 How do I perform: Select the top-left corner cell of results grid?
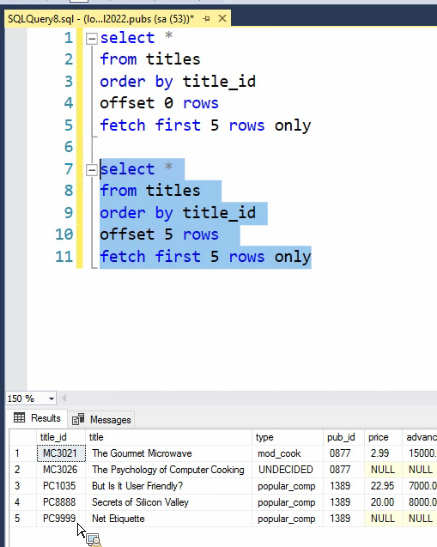23,437
